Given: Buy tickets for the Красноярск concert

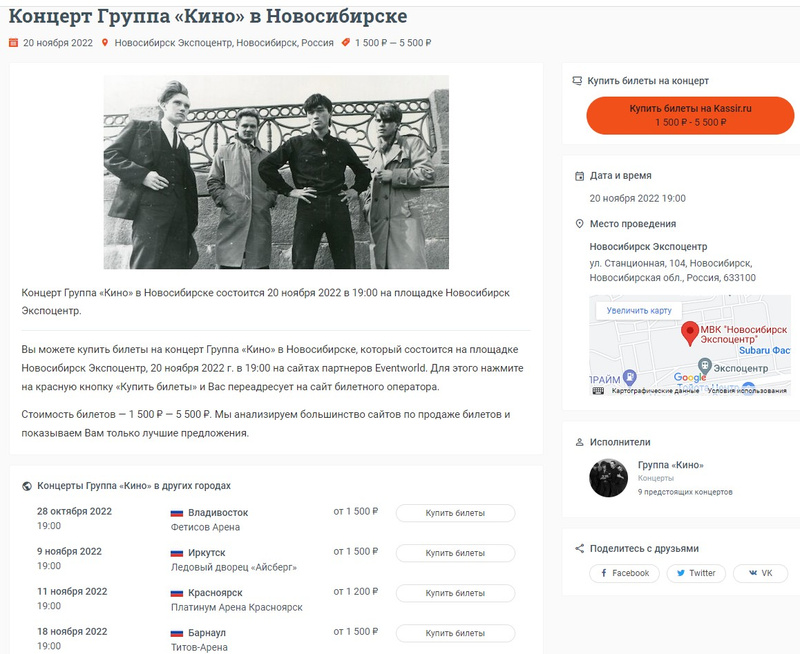Looking at the screenshot, I should click(455, 593).
